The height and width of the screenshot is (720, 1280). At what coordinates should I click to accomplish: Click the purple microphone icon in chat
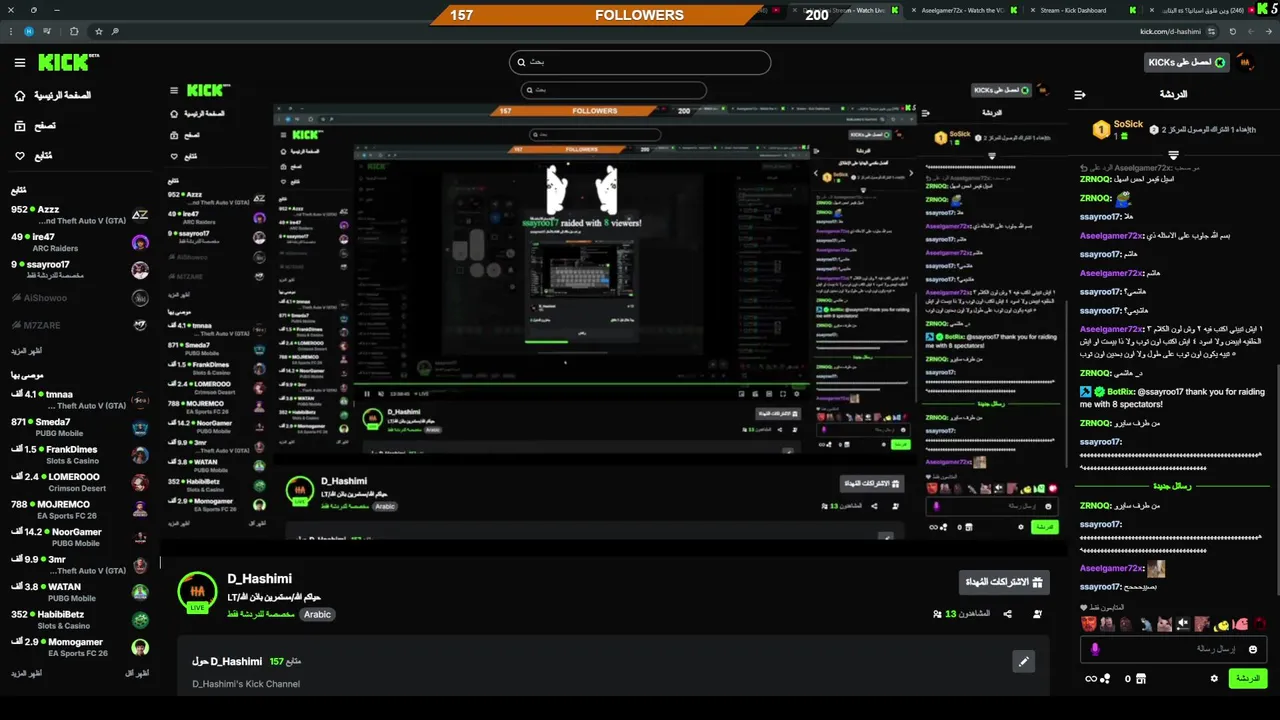1095,649
